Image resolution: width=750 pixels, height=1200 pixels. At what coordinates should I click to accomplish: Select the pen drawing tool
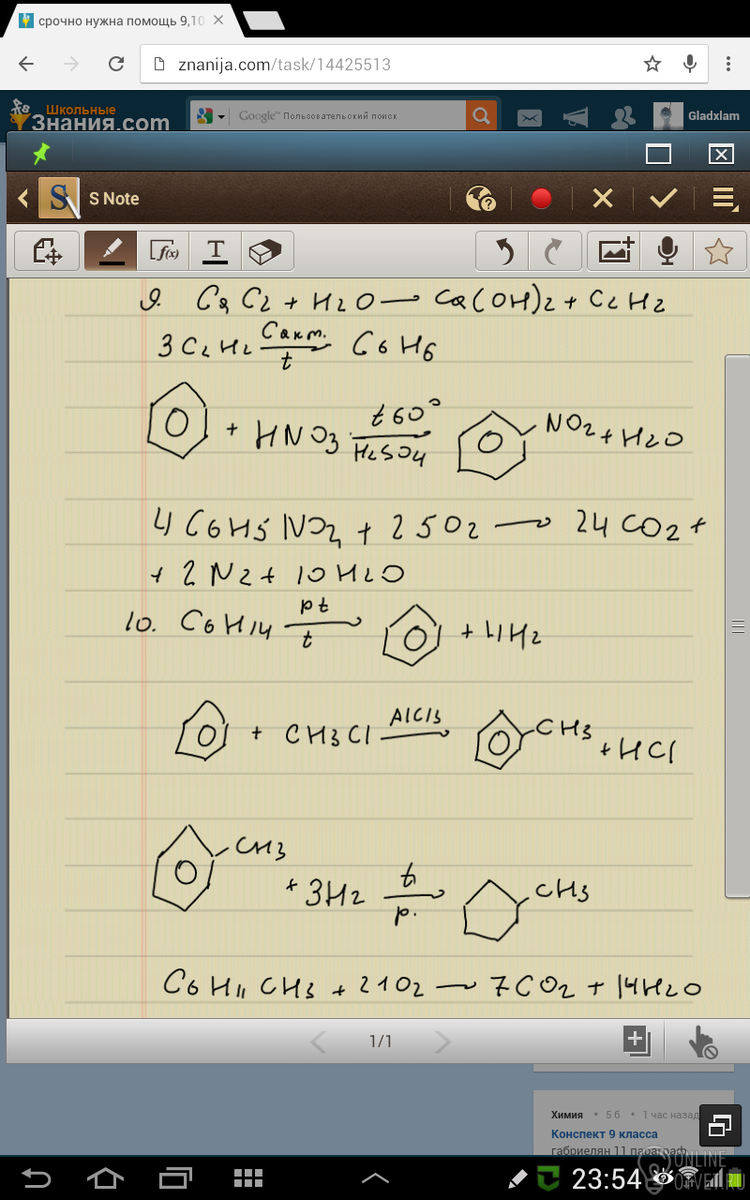pyautogui.click(x=111, y=251)
